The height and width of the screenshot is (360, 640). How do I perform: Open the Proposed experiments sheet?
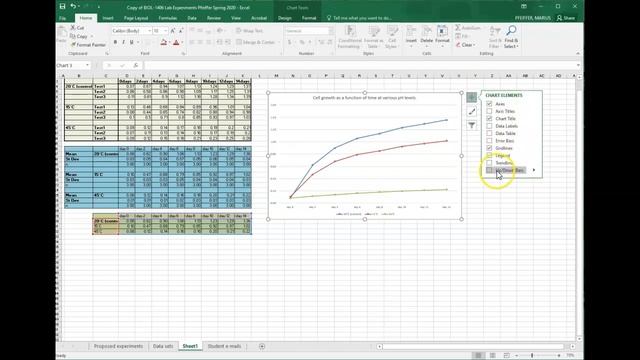pyautogui.click(x=118, y=346)
